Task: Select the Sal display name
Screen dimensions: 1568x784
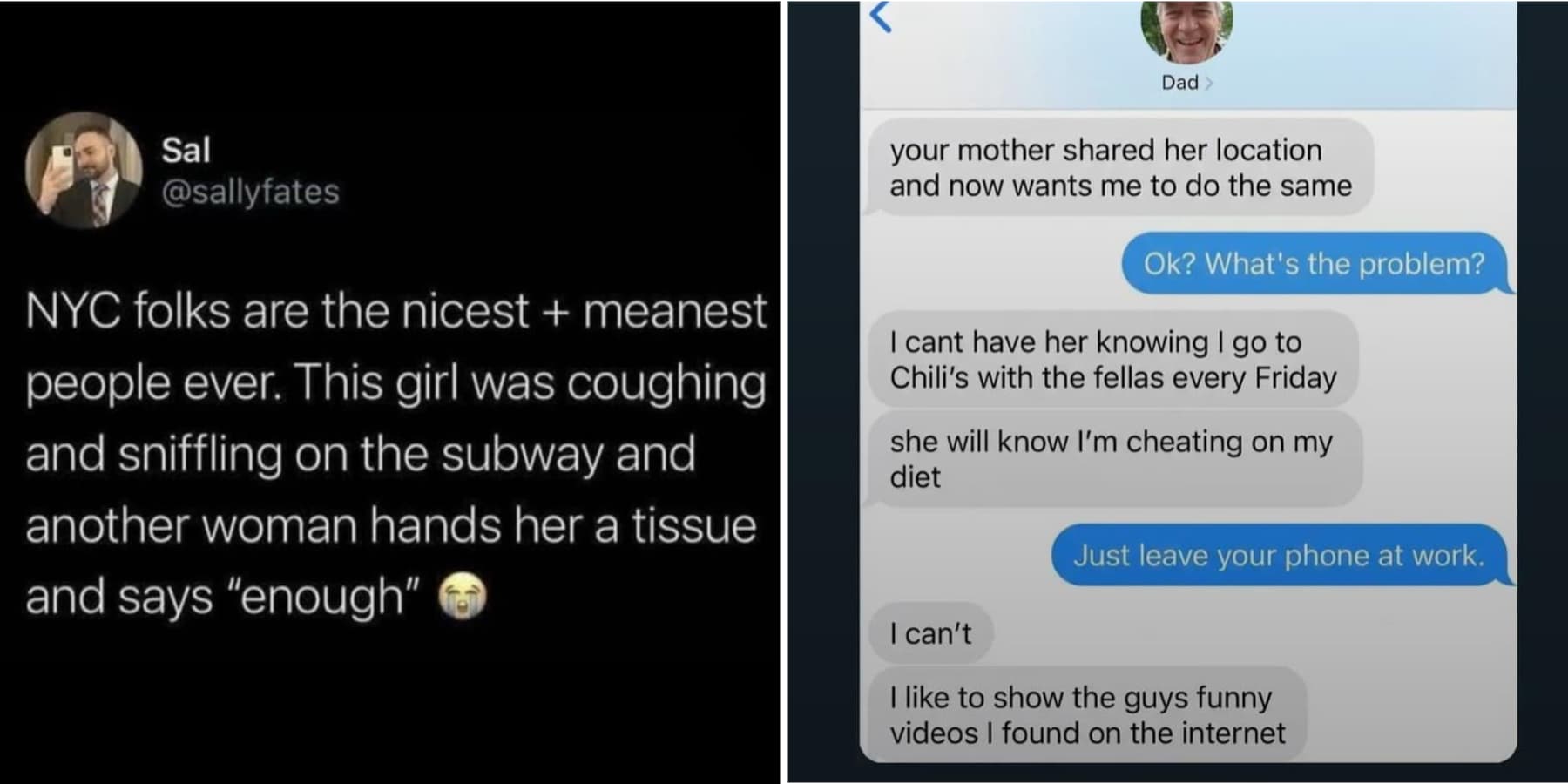Action: [x=186, y=150]
